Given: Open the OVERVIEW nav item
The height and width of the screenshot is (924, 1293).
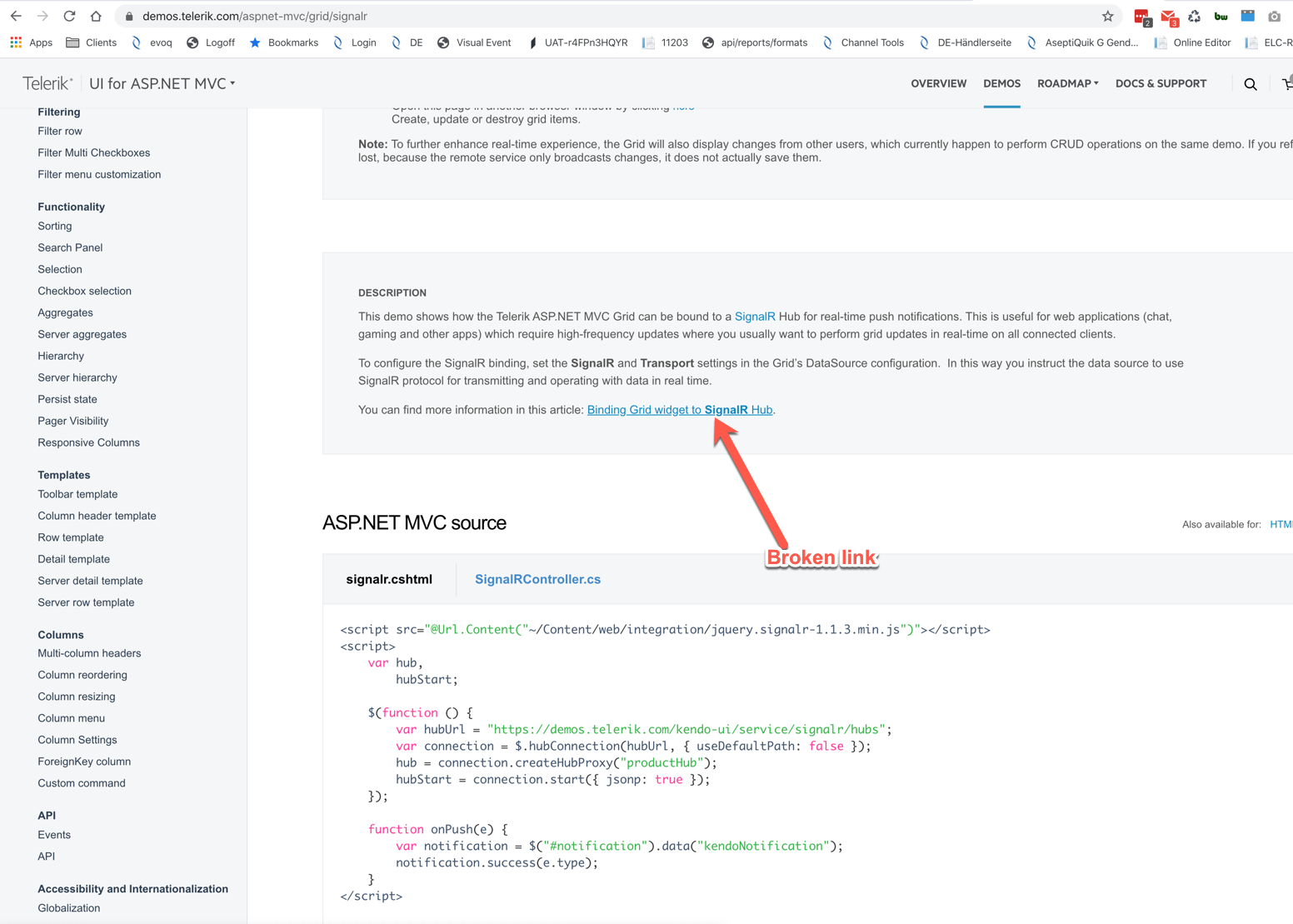Looking at the screenshot, I should (939, 83).
